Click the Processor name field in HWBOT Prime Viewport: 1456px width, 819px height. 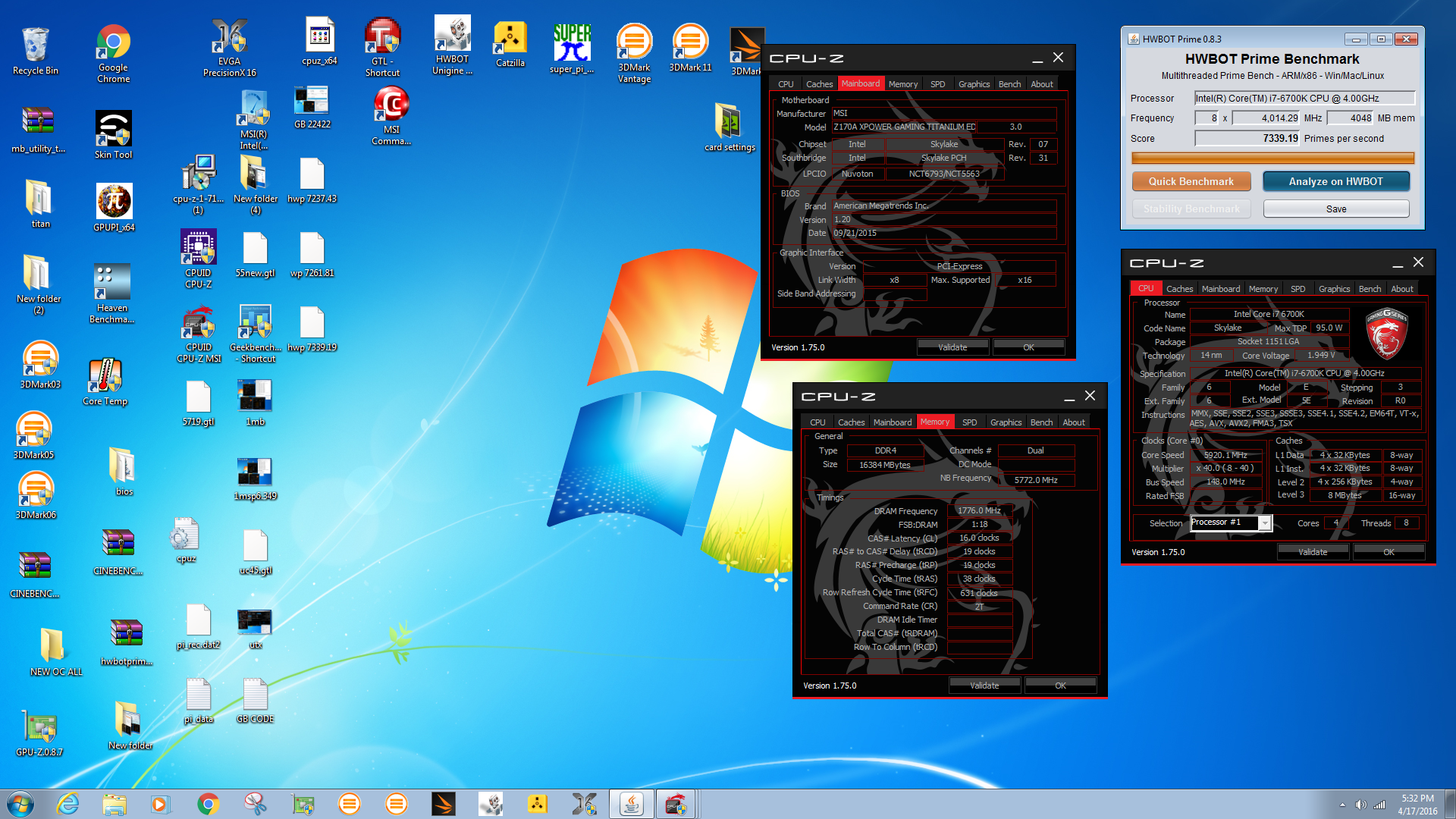pyautogui.click(x=1304, y=98)
